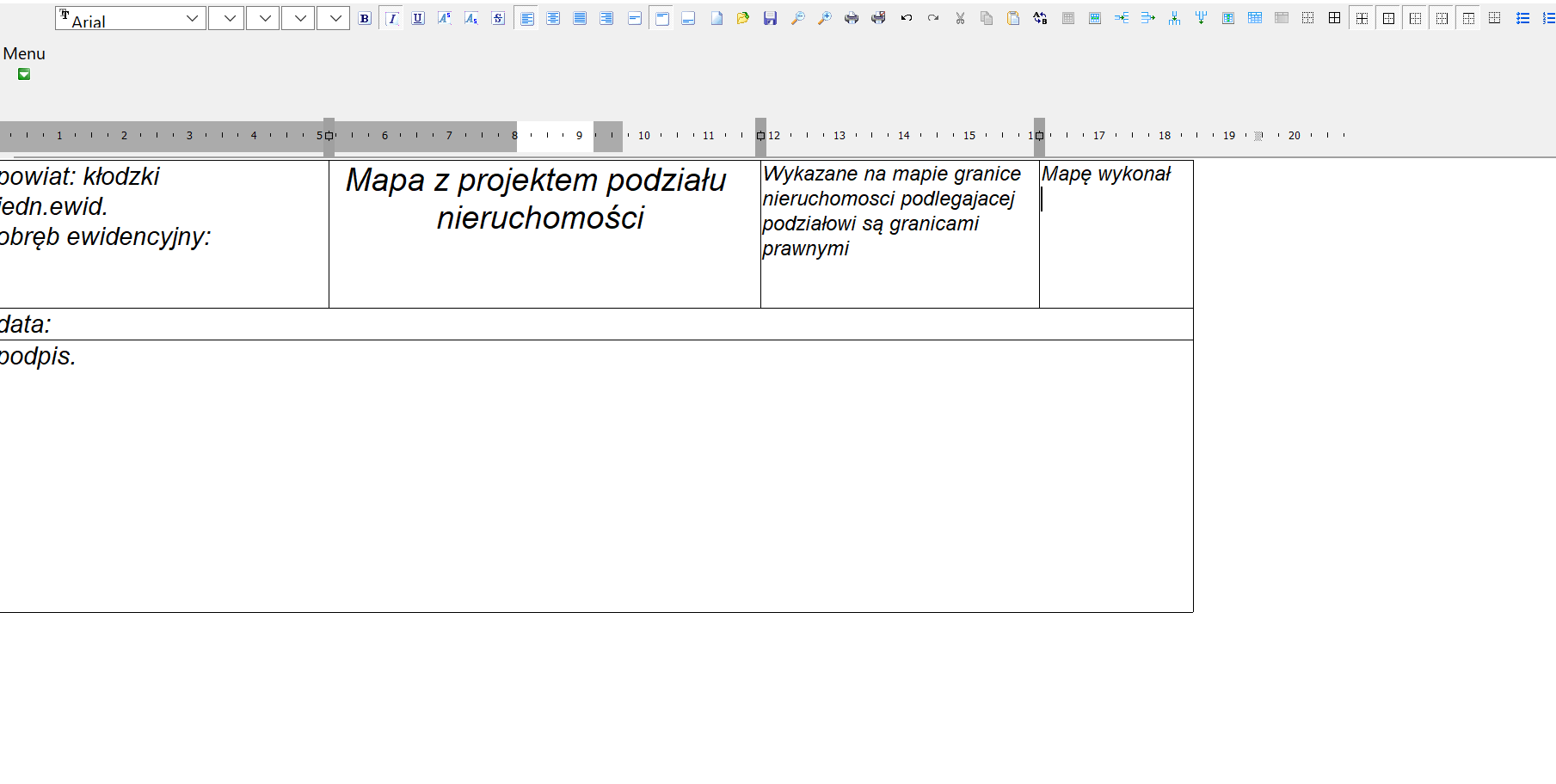Apply bulleted list formatting
Viewport: 1556px width, 784px height.
(x=1522, y=18)
